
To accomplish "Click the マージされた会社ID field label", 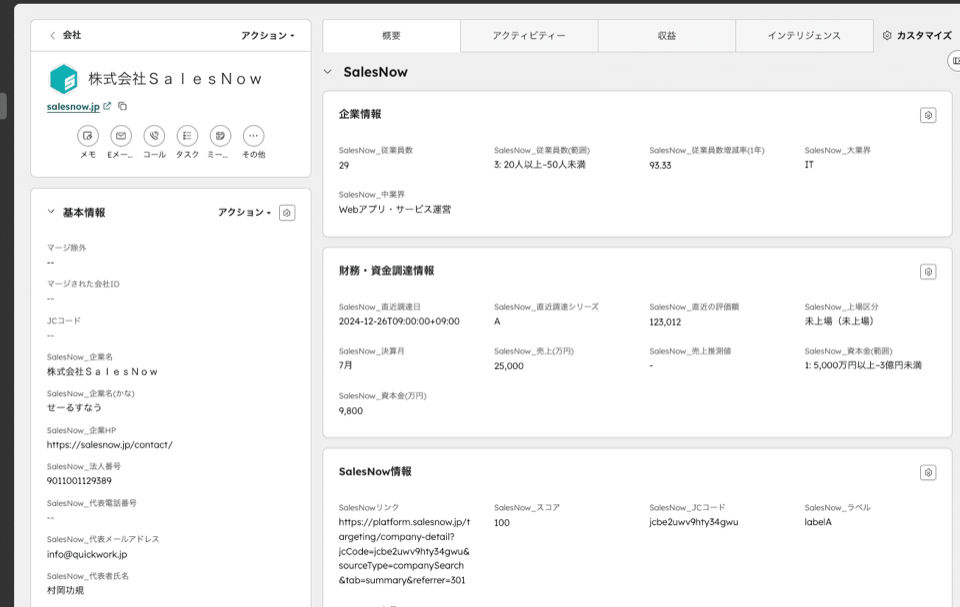I will 83,284.
